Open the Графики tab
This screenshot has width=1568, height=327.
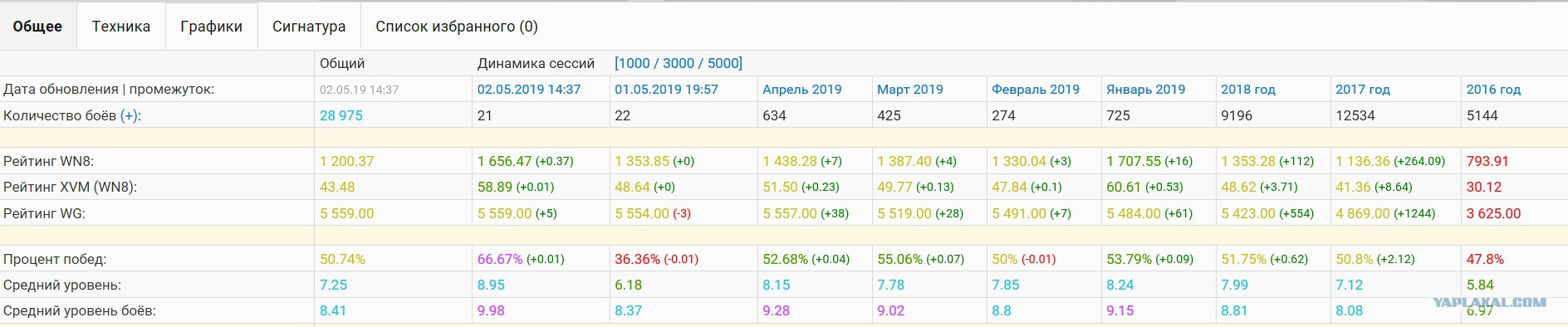pyautogui.click(x=212, y=27)
